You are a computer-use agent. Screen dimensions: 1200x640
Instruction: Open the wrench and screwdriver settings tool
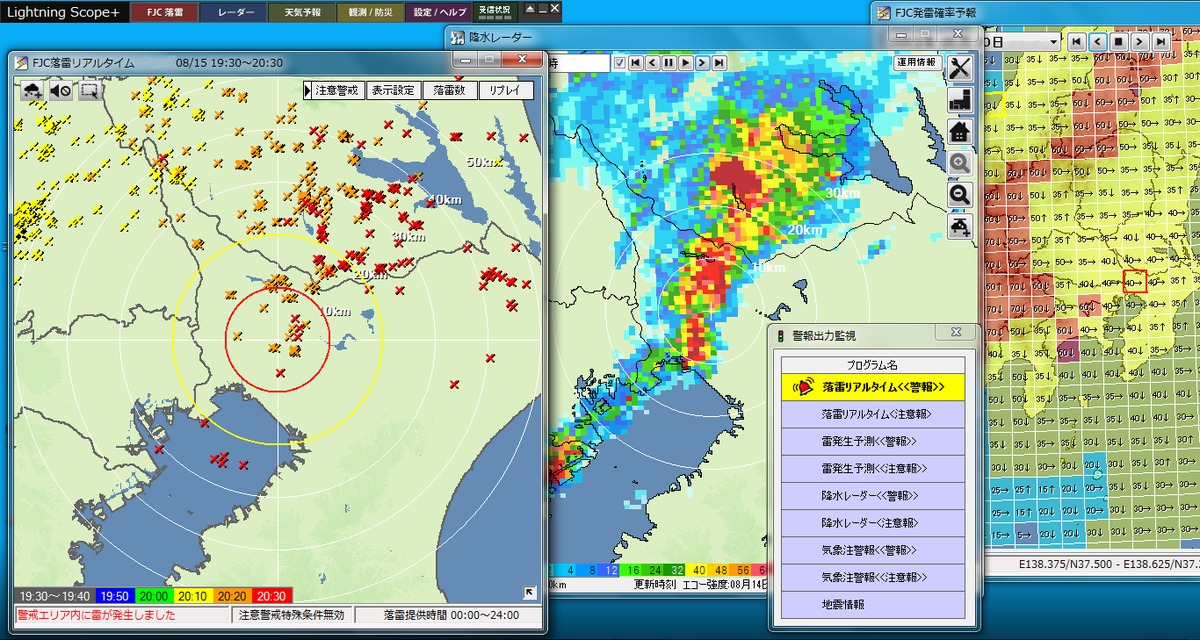point(960,68)
